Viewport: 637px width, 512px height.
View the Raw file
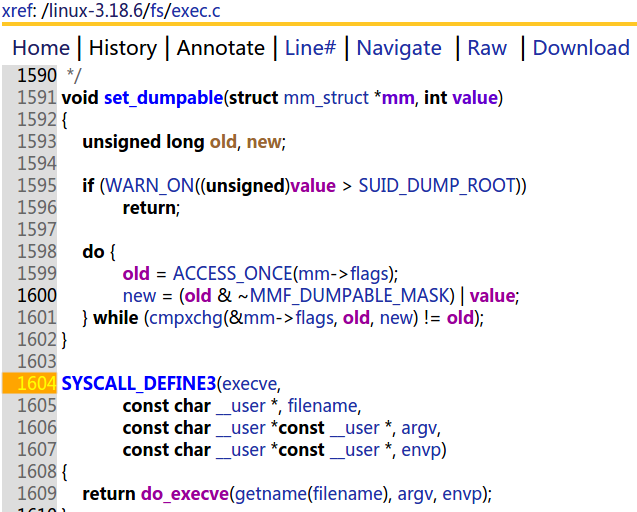487,48
